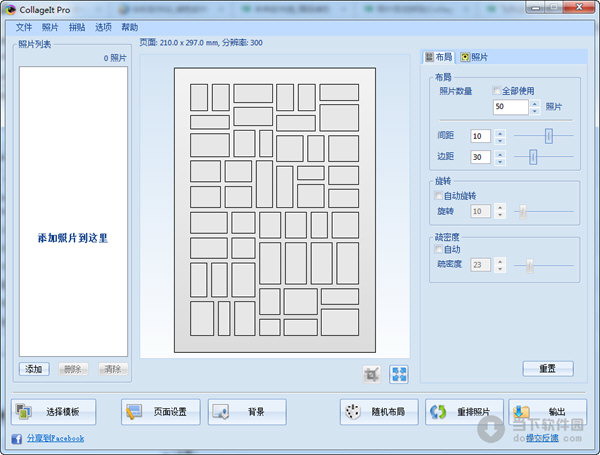Viewport: 600px width, 455px height.
Task: Open the 照片 menu
Action: 50,27
